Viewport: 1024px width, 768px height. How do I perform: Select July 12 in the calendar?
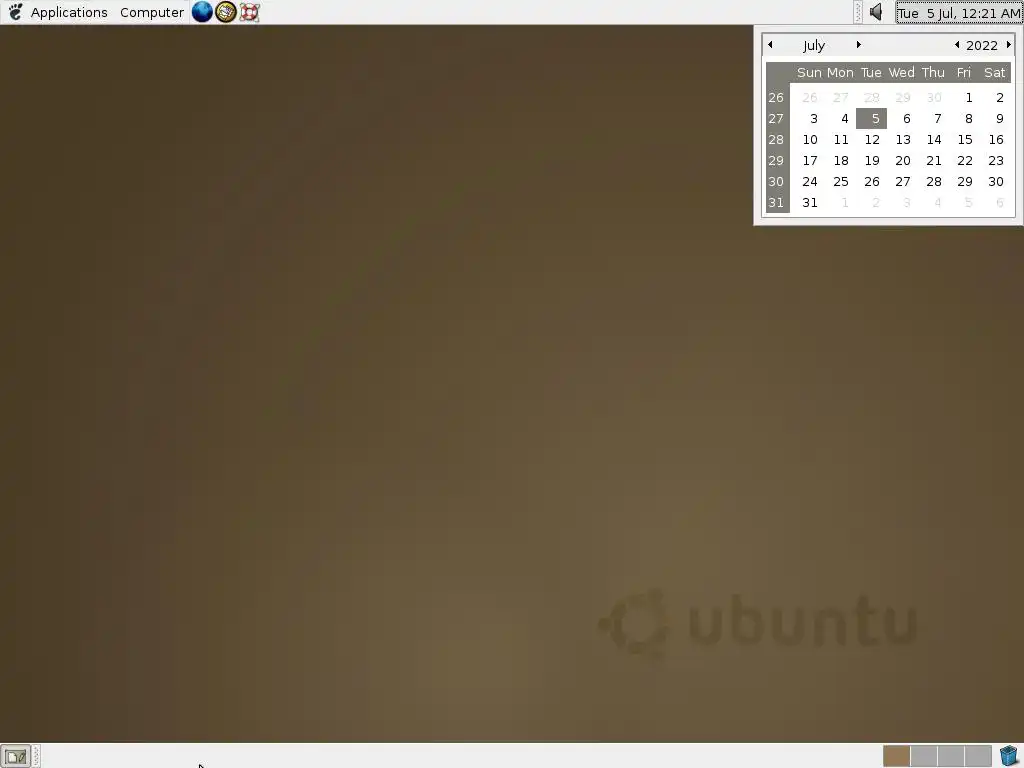(871, 139)
